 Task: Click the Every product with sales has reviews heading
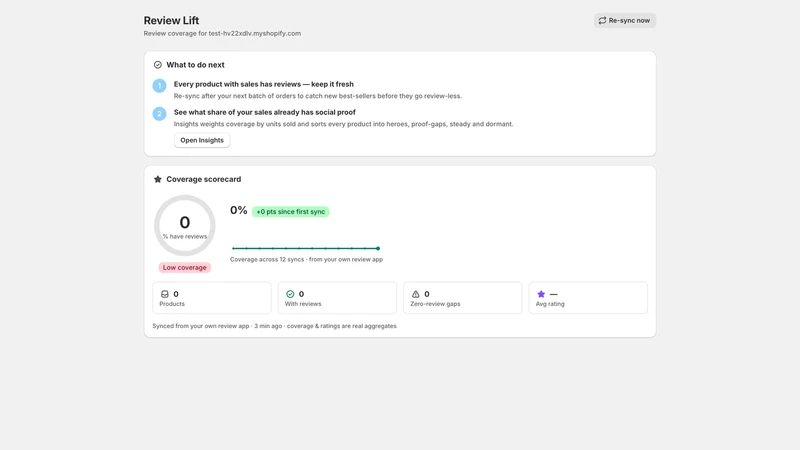[x=263, y=84]
